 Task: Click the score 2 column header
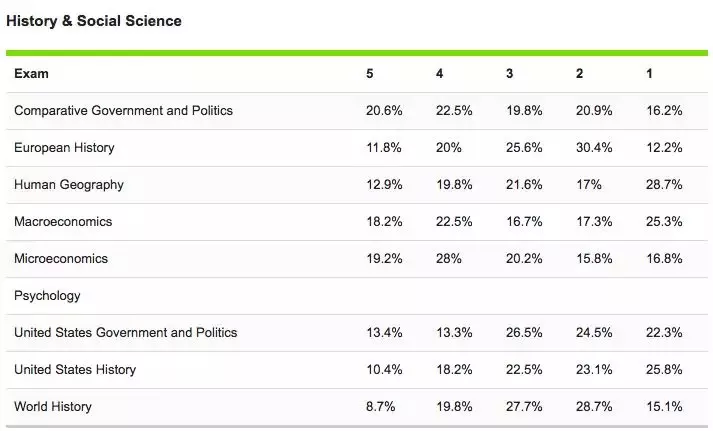580,74
